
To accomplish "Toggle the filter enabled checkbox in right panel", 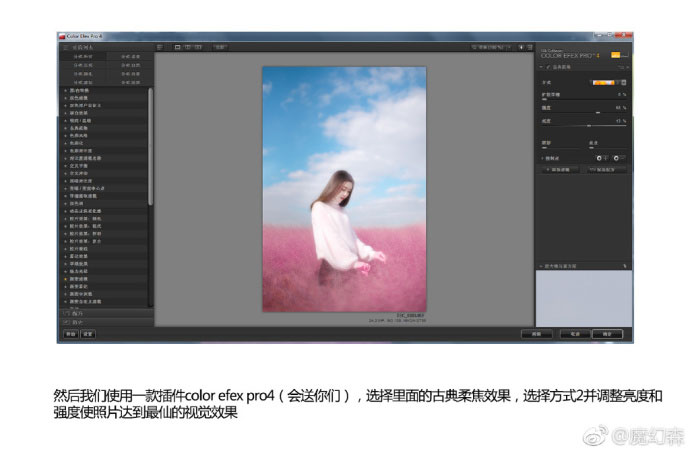I will point(543,69).
